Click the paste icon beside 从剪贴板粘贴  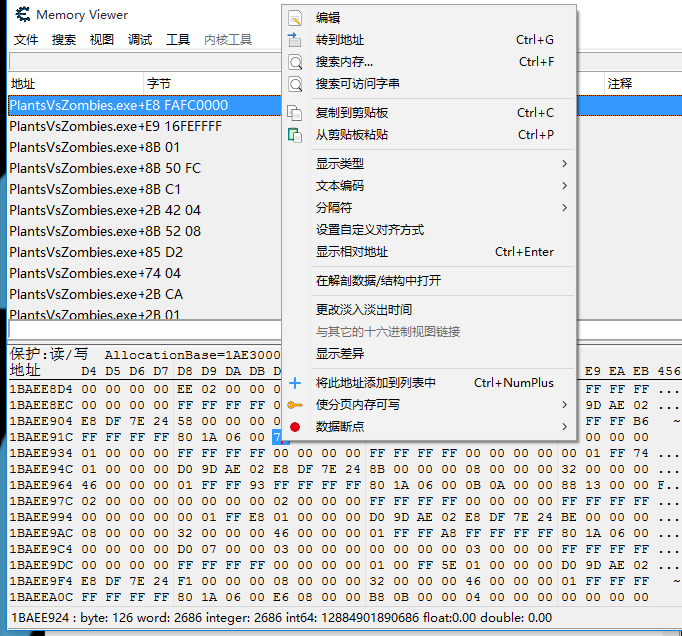coord(295,135)
